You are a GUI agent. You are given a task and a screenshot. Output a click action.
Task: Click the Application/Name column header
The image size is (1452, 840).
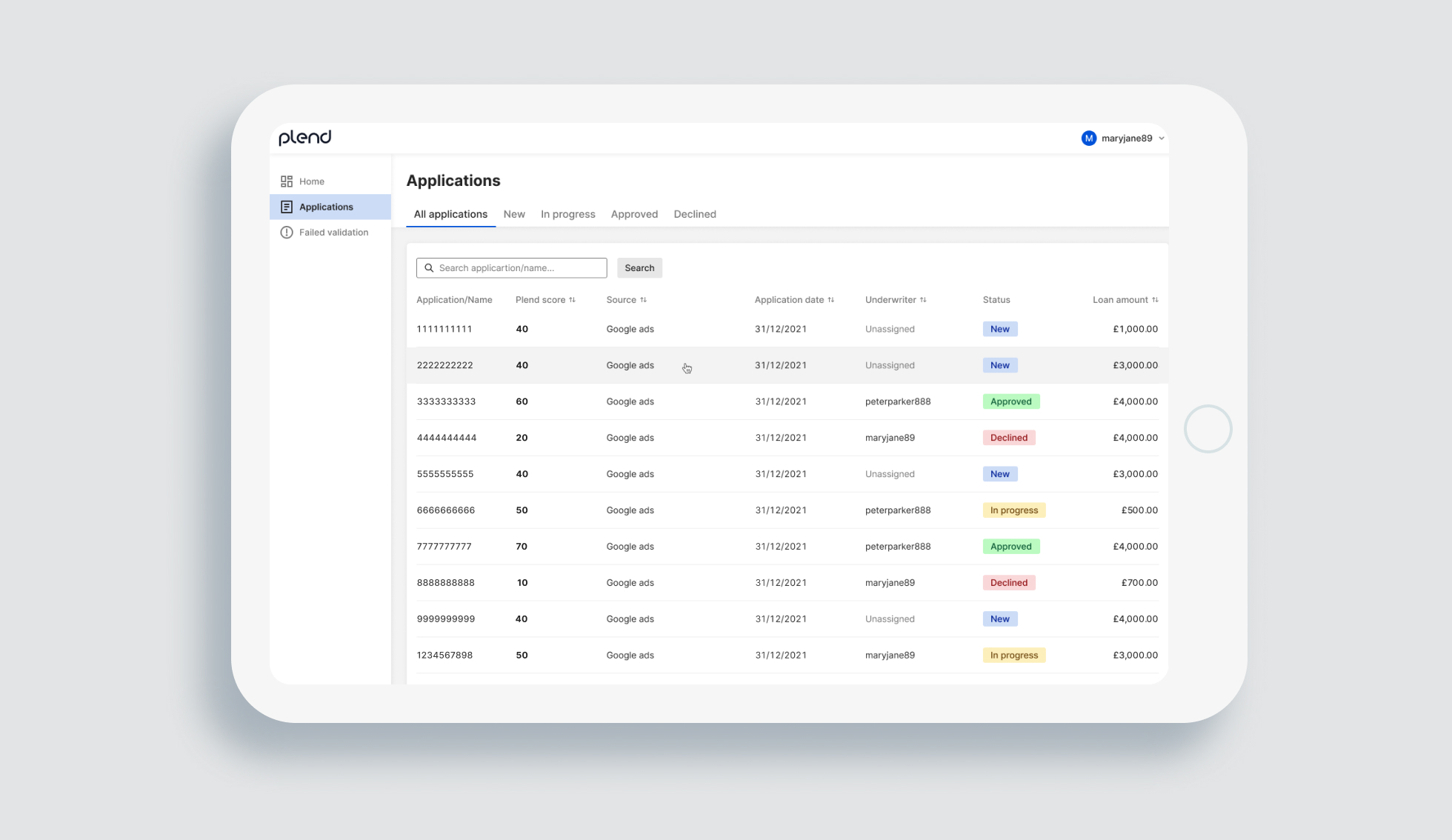pyautogui.click(x=454, y=300)
